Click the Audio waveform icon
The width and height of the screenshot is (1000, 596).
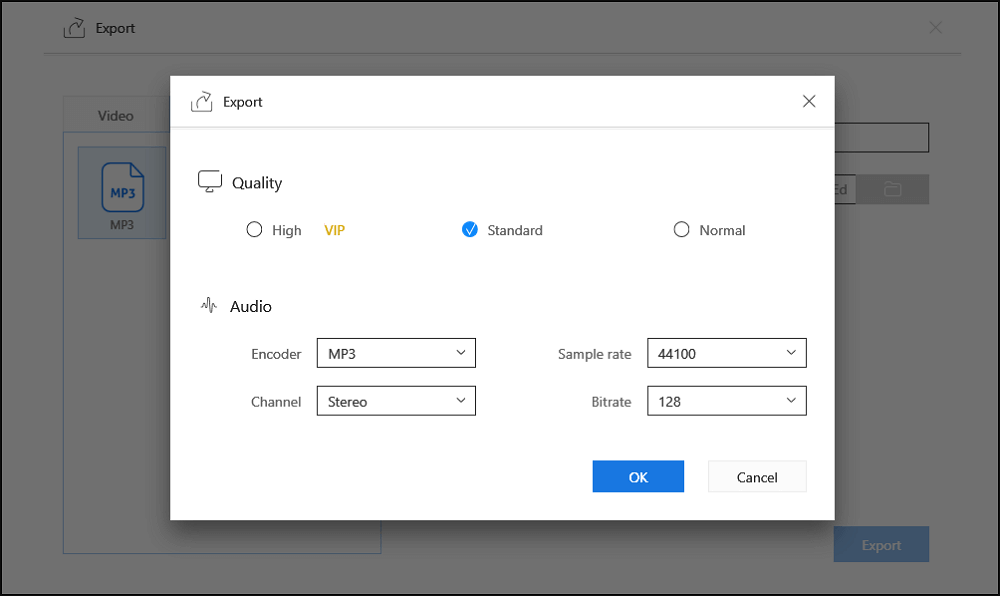coord(209,306)
